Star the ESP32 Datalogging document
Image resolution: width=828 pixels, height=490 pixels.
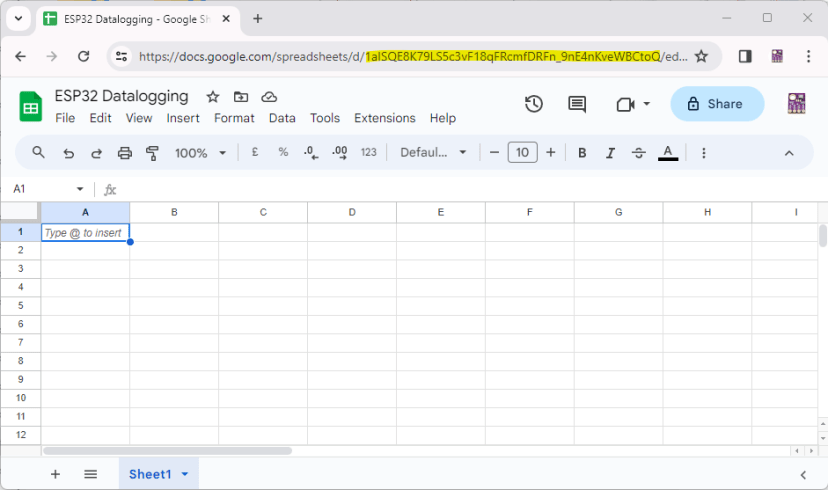click(213, 97)
